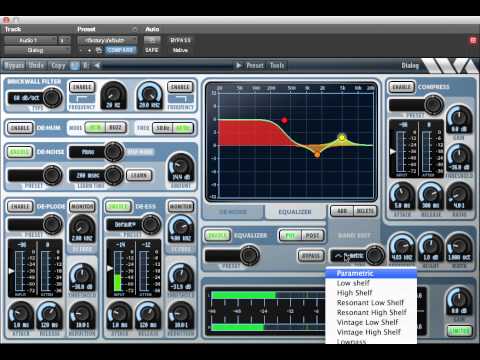Go to the previous preset with left arrow
The width and height of the screenshot is (480, 360).
point(97,66)
